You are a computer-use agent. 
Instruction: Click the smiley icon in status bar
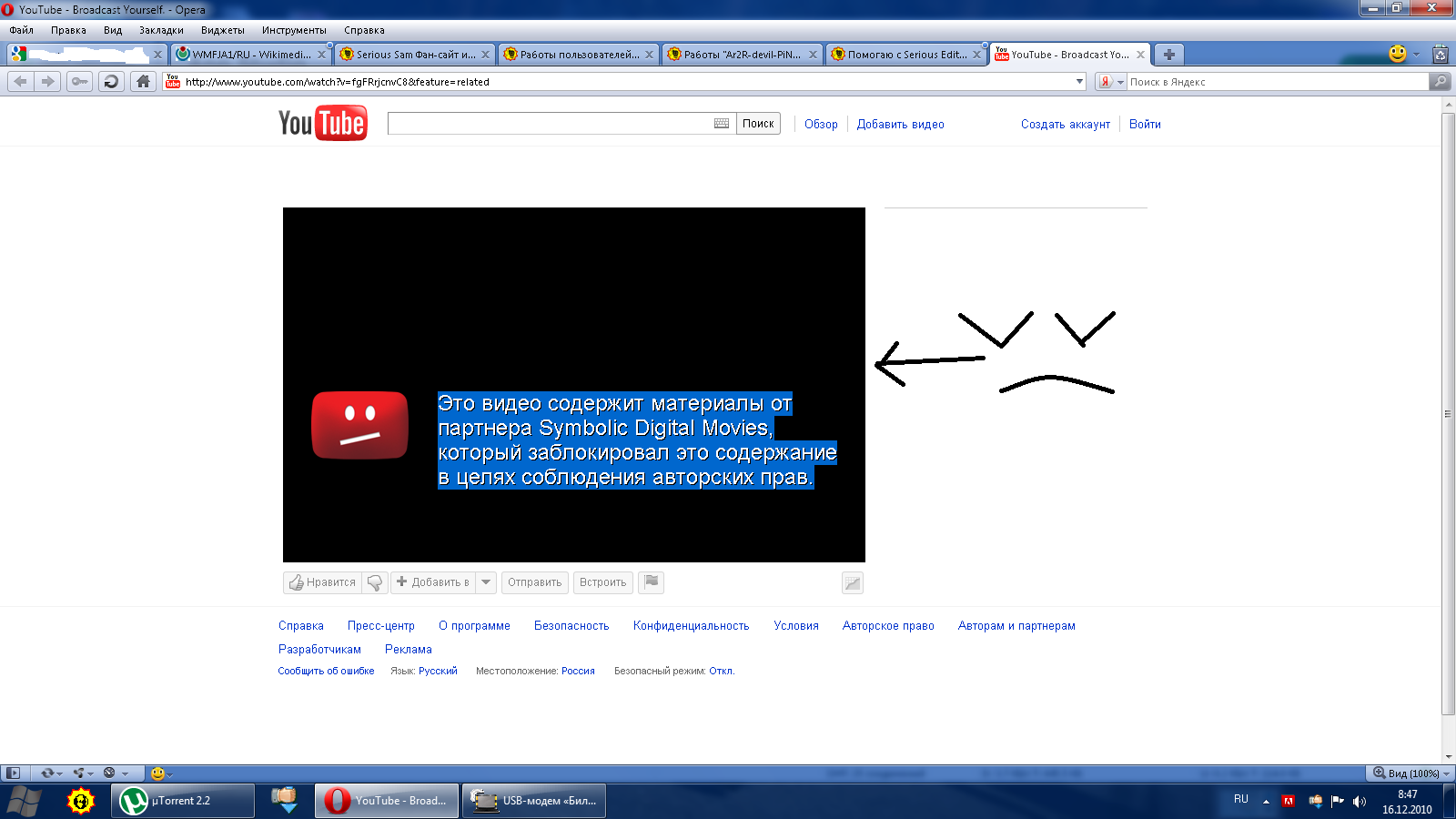(x=157, y=773)
